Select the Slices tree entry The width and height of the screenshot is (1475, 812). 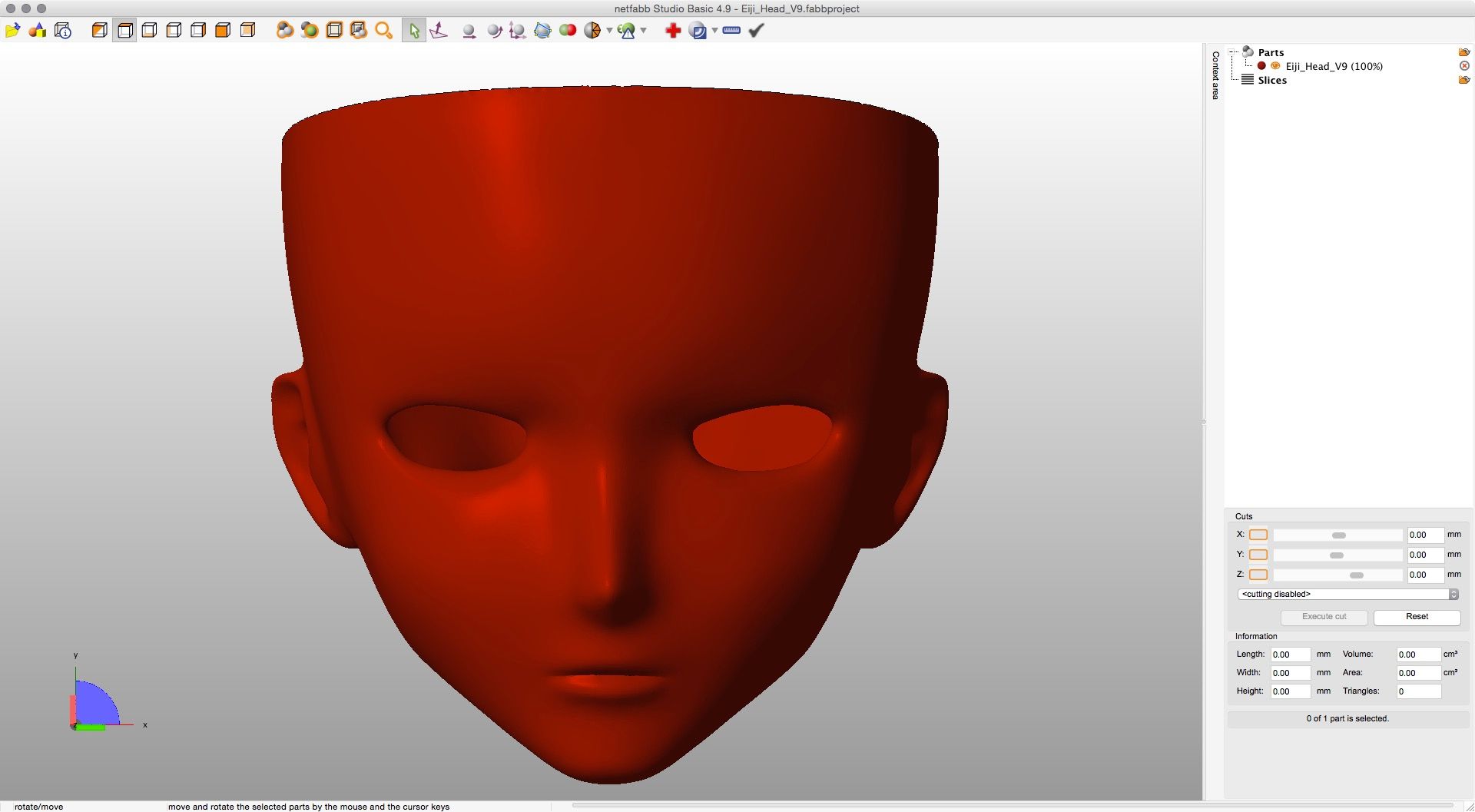(1272, 80)
